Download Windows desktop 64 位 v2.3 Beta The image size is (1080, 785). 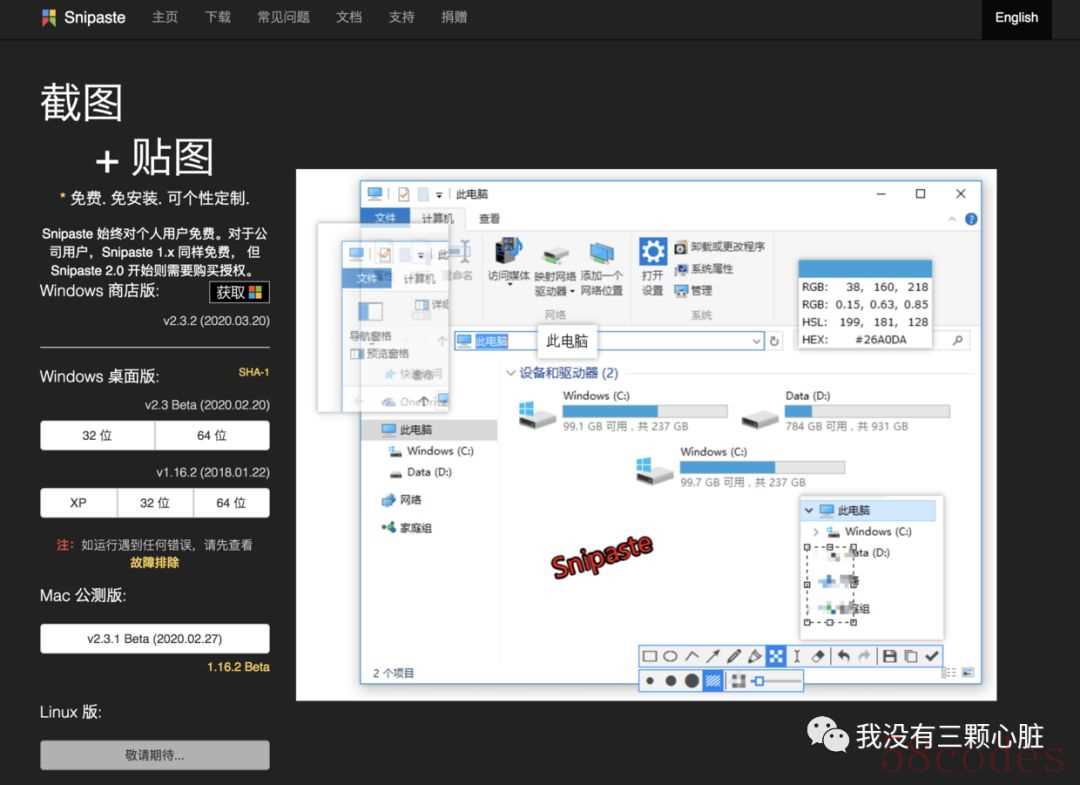click(x=212, y=436)
